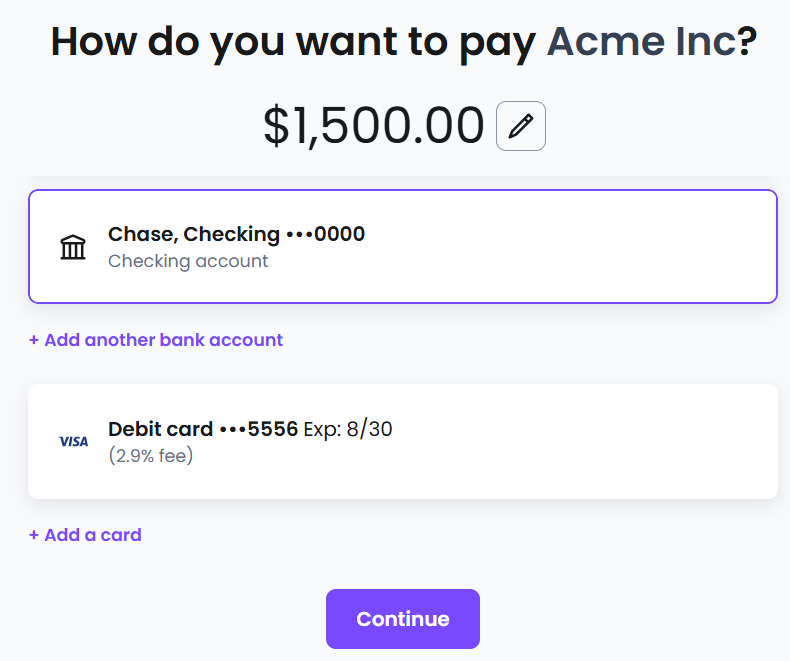The width and height of the screenshot is (790, 661).
Task: Click the Continue button
Action: pyautogui.click(x=403, y=619)
